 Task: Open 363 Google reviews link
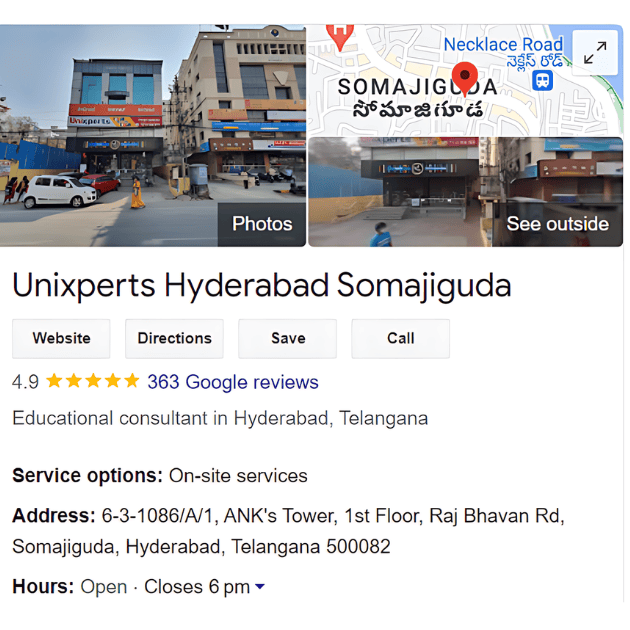click(233, 382)
